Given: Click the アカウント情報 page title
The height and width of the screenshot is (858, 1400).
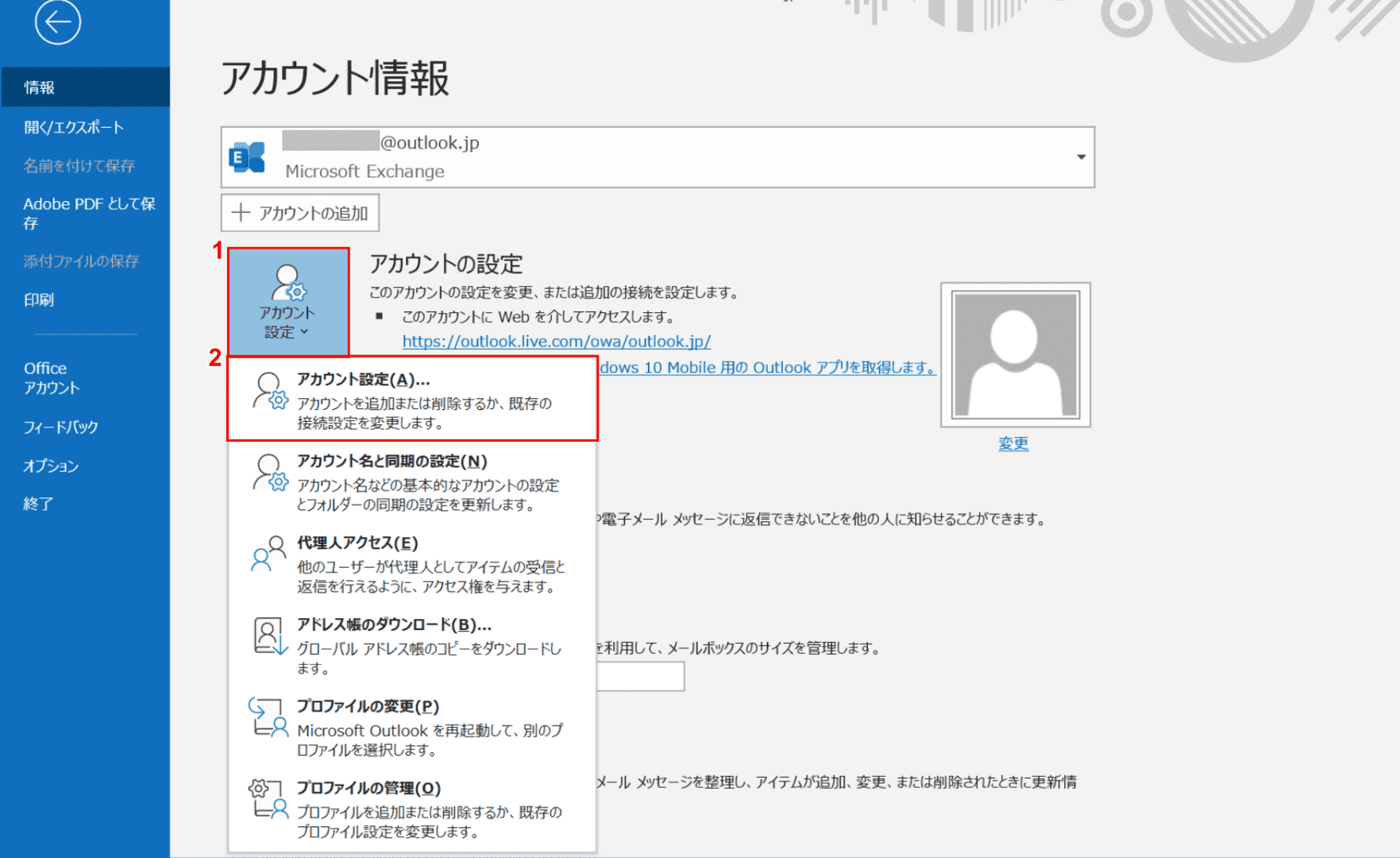Looking at the screenshot, I should 334,78.
